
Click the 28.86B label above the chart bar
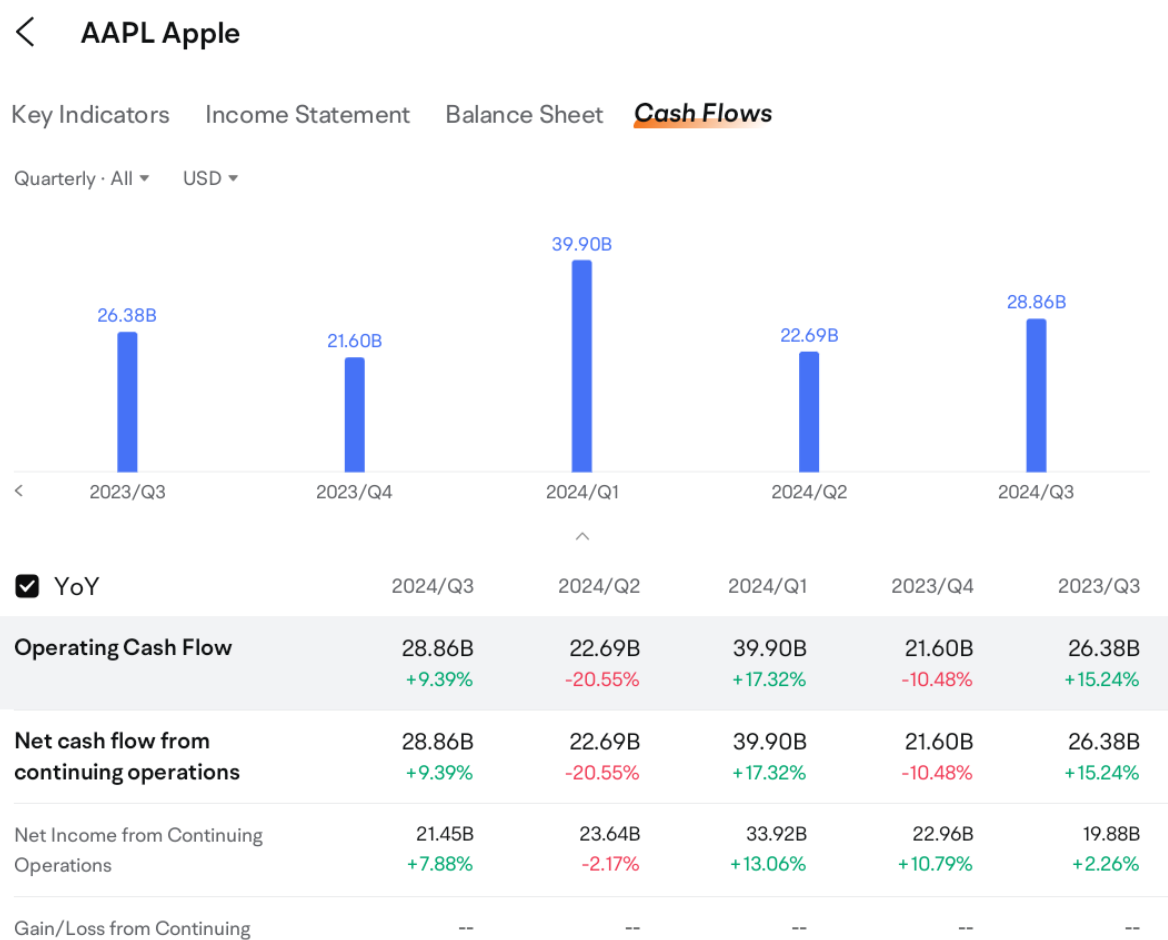click(x=1036, y=302)
